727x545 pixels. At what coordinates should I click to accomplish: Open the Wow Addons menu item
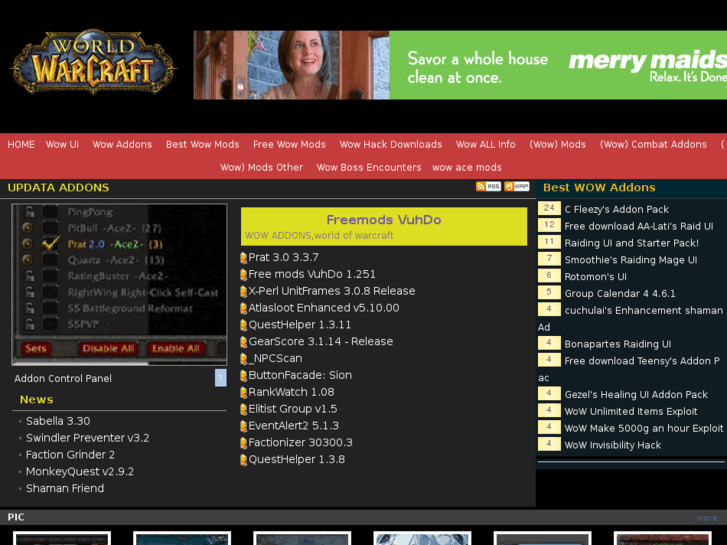122,144
